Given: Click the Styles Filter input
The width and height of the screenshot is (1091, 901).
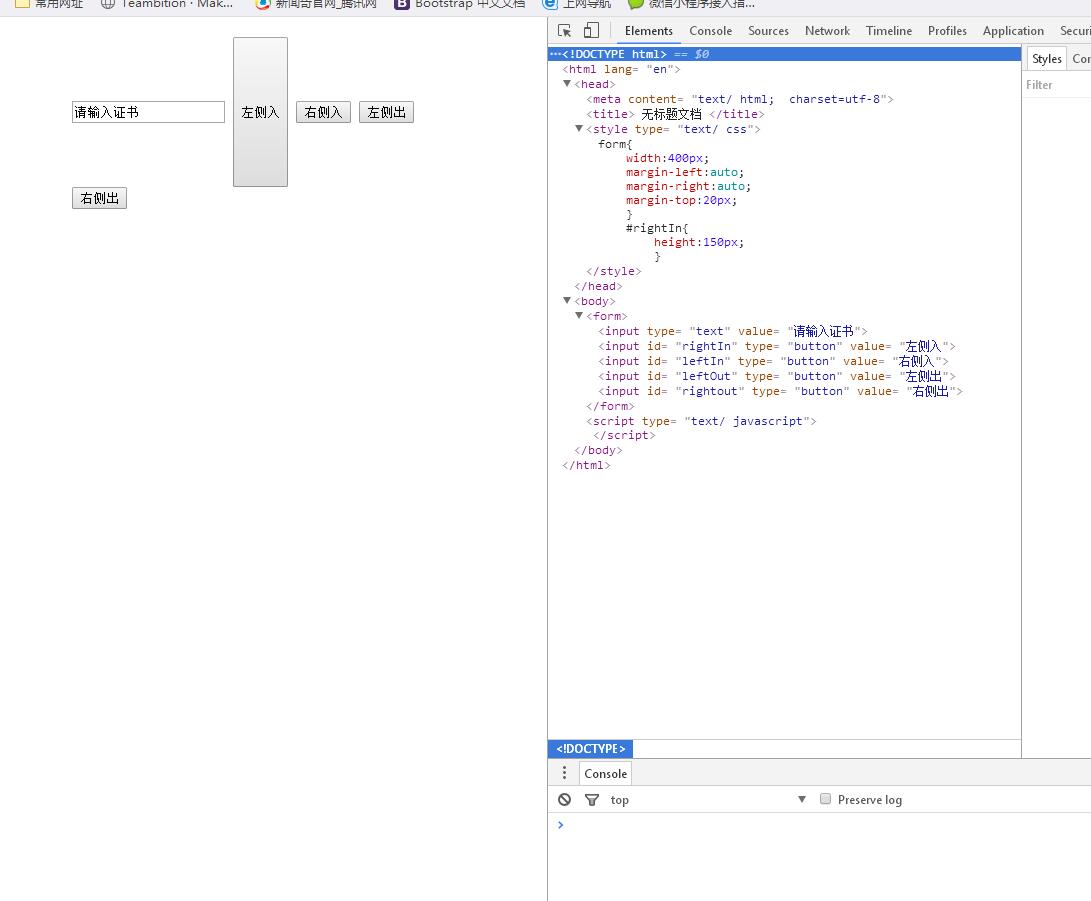Looking at the screenshot, I should 1057,85.
